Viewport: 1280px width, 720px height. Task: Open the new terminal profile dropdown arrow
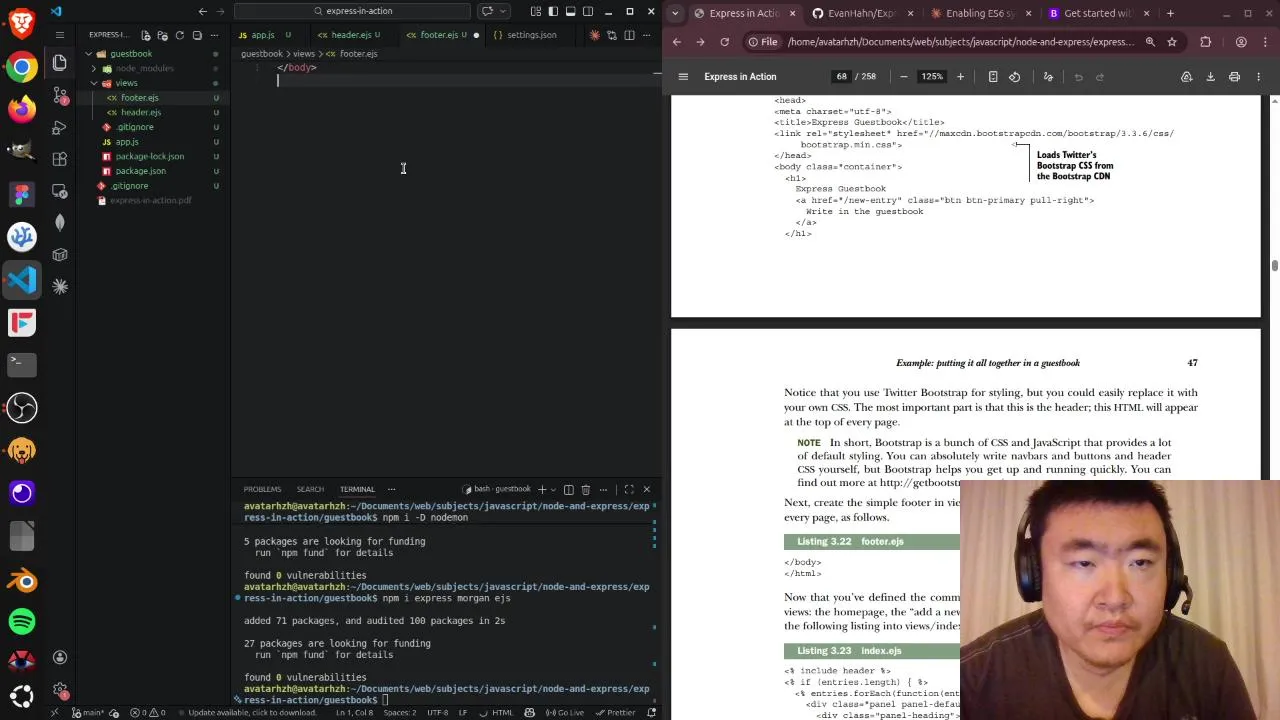(x=553, y=489)
